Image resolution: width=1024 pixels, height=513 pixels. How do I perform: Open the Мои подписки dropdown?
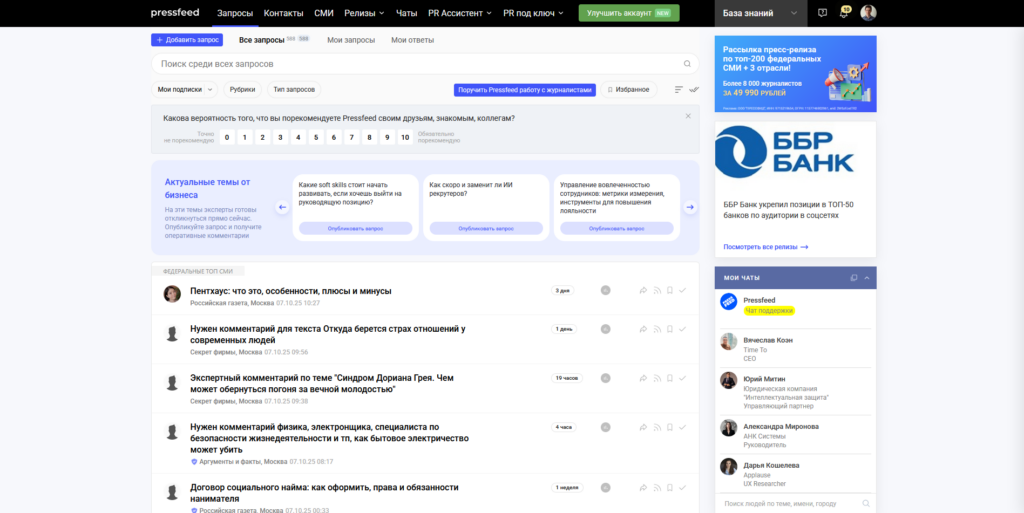point(185,89)
